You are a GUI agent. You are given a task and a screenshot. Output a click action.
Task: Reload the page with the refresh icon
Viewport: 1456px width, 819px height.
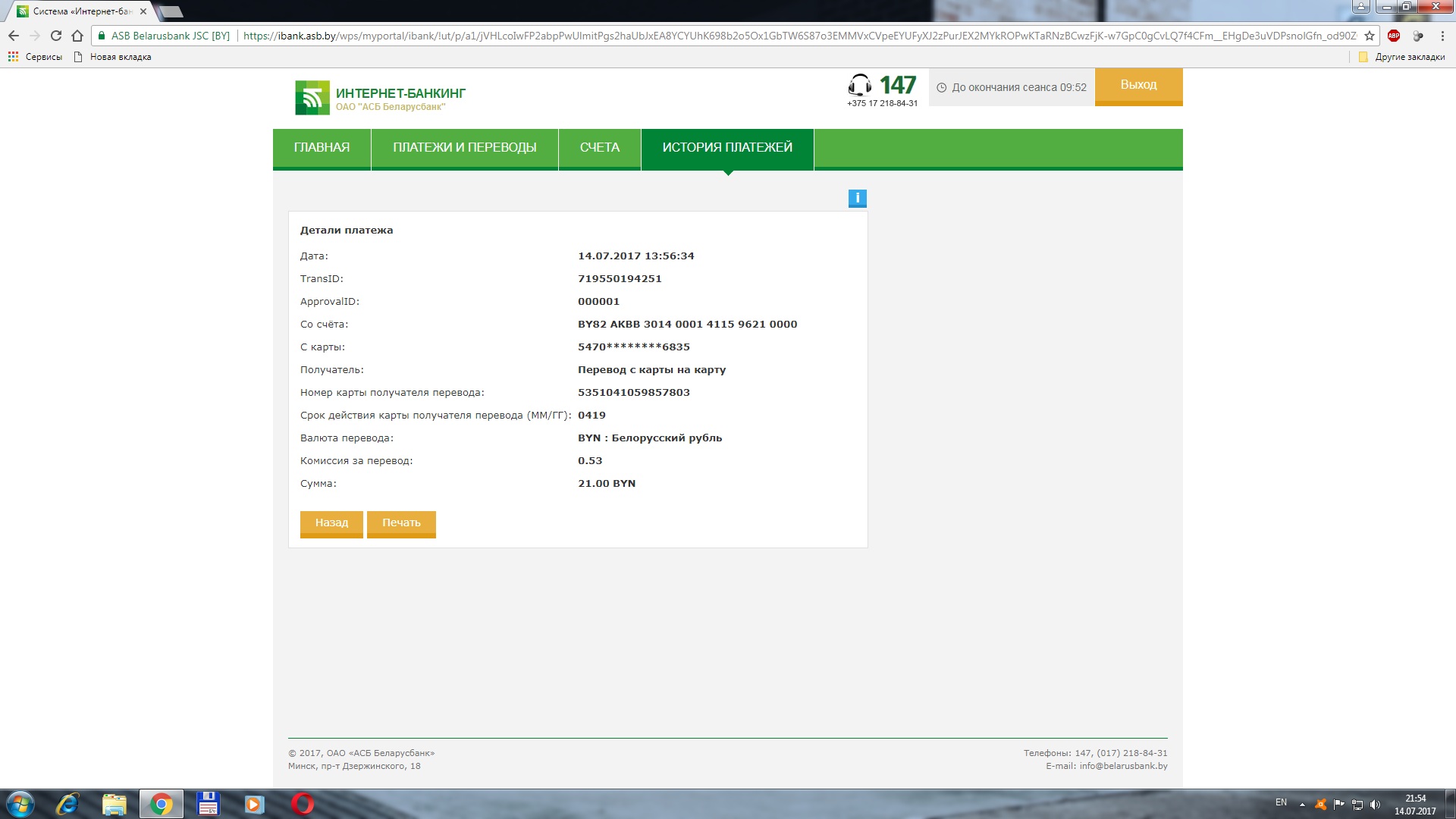(56, 36)
